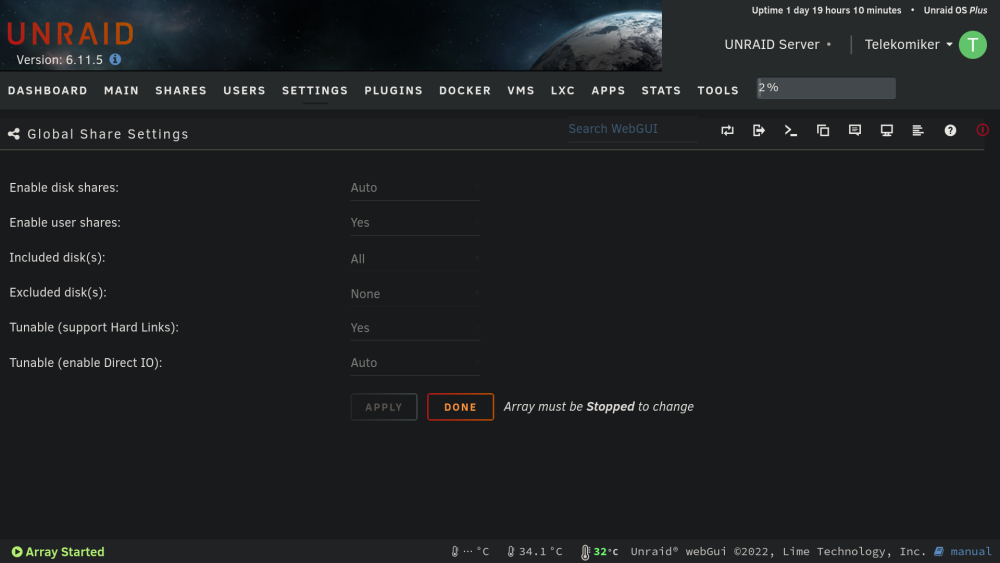The width and height of the screenshot is (1000, 563).
Task: Click the share icon beside Global Share Settings
Action: [13, 134]
